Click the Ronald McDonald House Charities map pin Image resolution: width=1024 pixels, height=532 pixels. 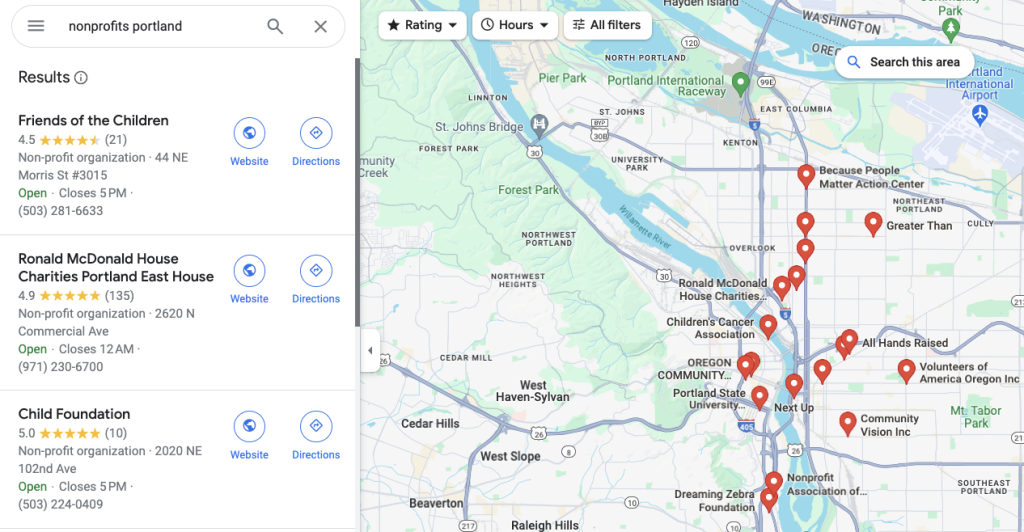(782, 287)
